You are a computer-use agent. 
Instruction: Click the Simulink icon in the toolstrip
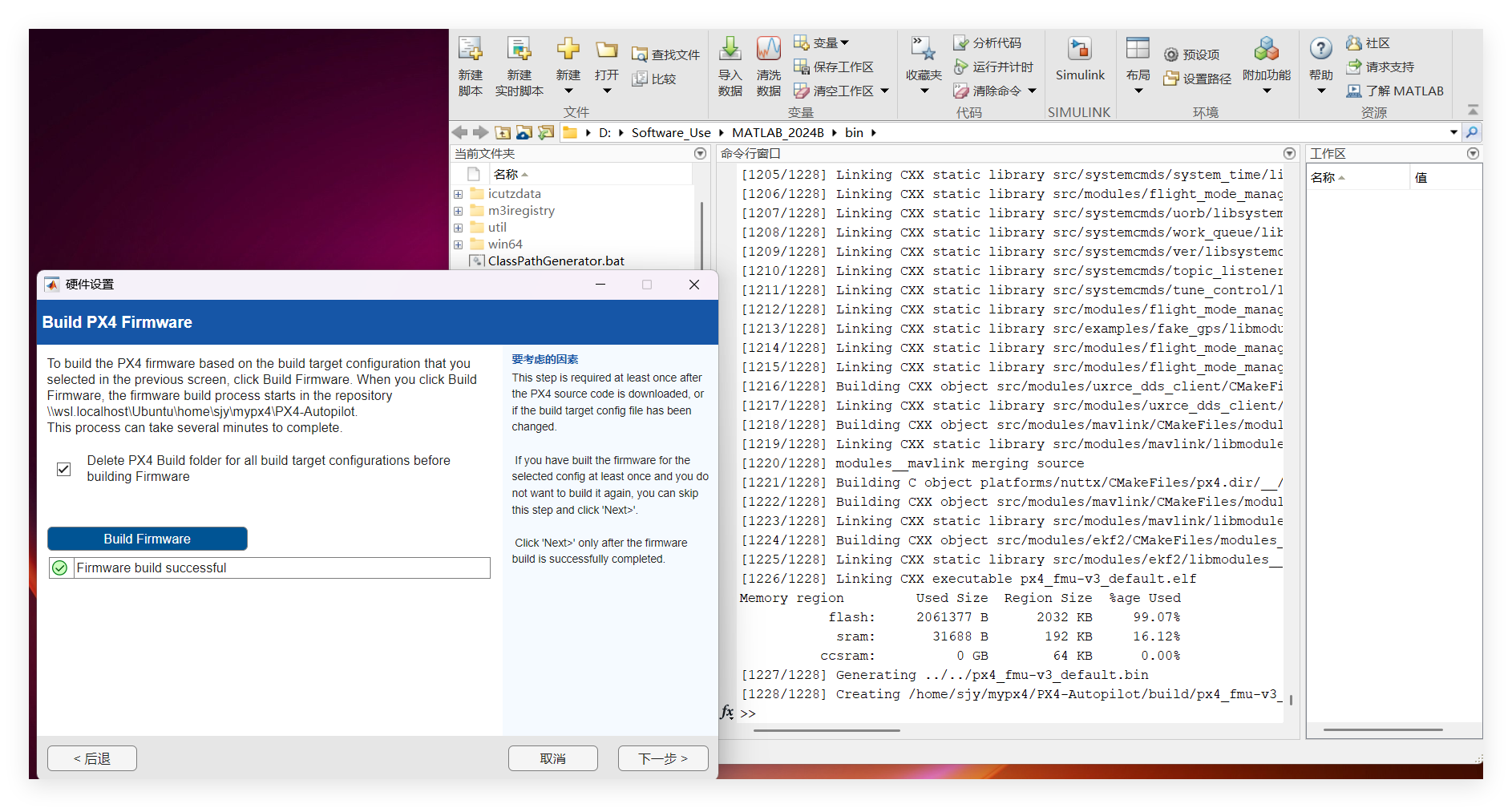1079,50
